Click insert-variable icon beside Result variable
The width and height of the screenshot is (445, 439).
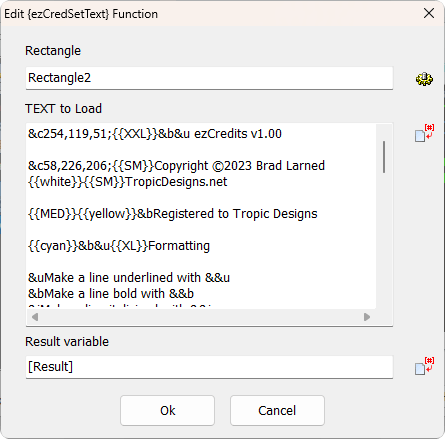tap(424, 366)
